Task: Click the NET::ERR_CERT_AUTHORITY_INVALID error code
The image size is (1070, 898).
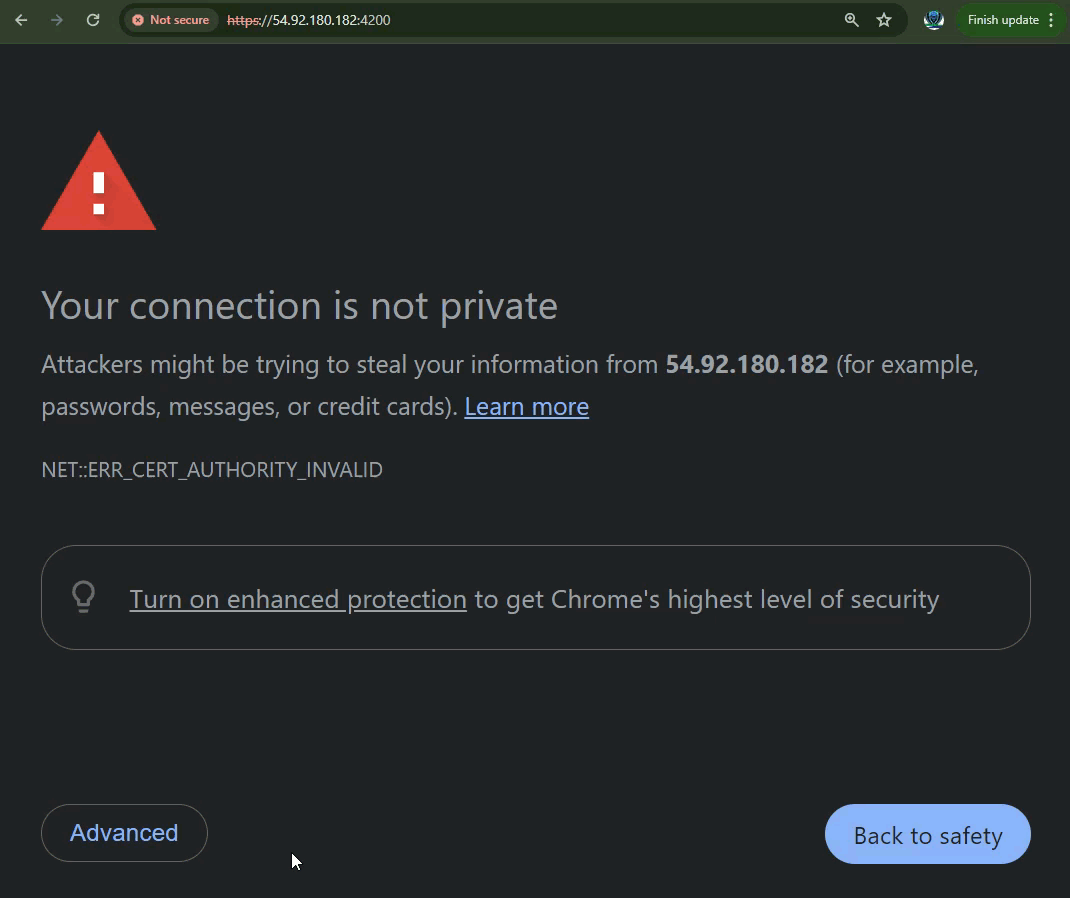Action: (x=212, y=470)
